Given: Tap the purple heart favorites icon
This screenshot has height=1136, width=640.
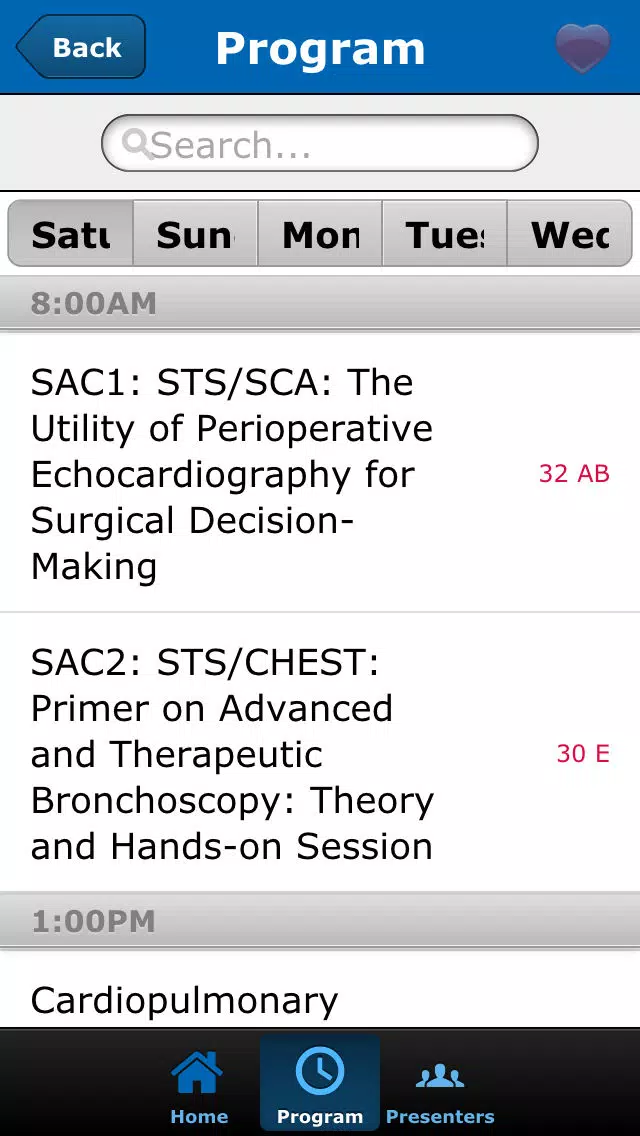Looking at the screenshot, I should click(583, 48).
